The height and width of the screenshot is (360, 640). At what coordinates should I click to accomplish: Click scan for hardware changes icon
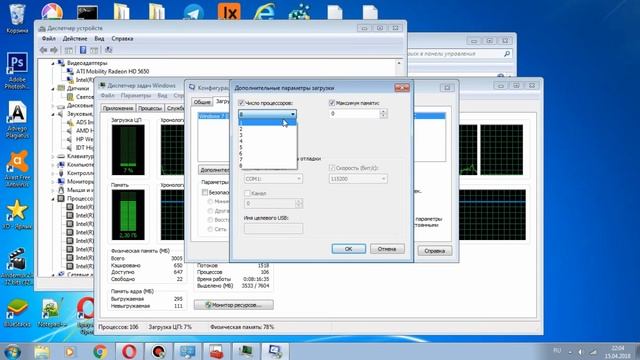point(109,50)
